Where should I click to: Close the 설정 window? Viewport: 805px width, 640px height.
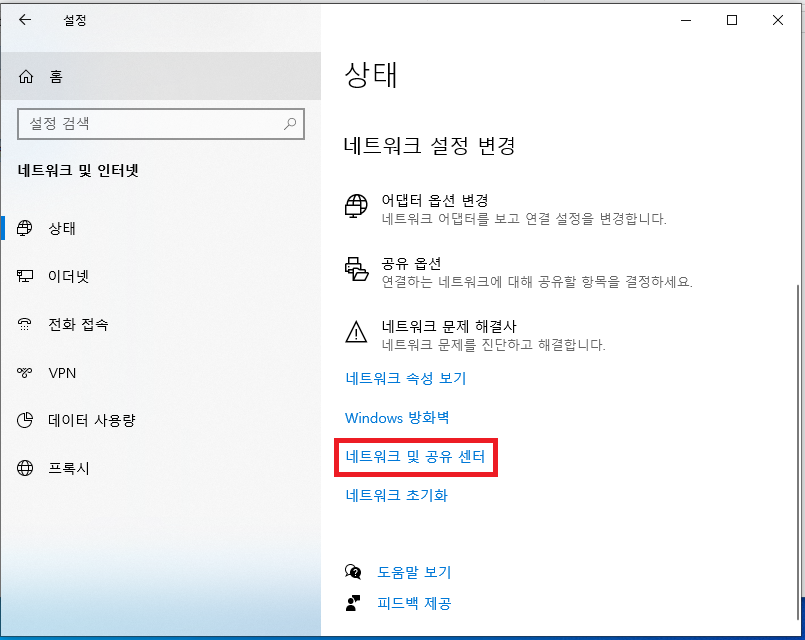778,20
